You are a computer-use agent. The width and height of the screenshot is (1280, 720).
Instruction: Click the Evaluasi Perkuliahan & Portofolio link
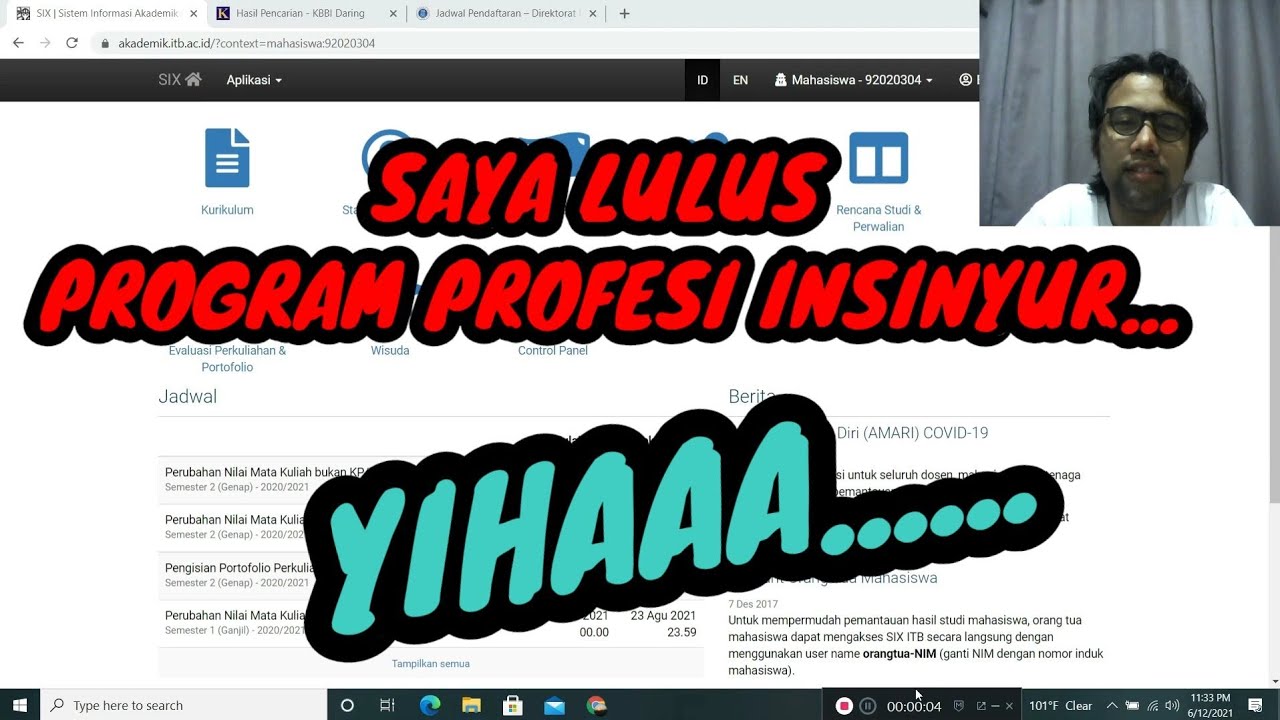tap(227, 359)
